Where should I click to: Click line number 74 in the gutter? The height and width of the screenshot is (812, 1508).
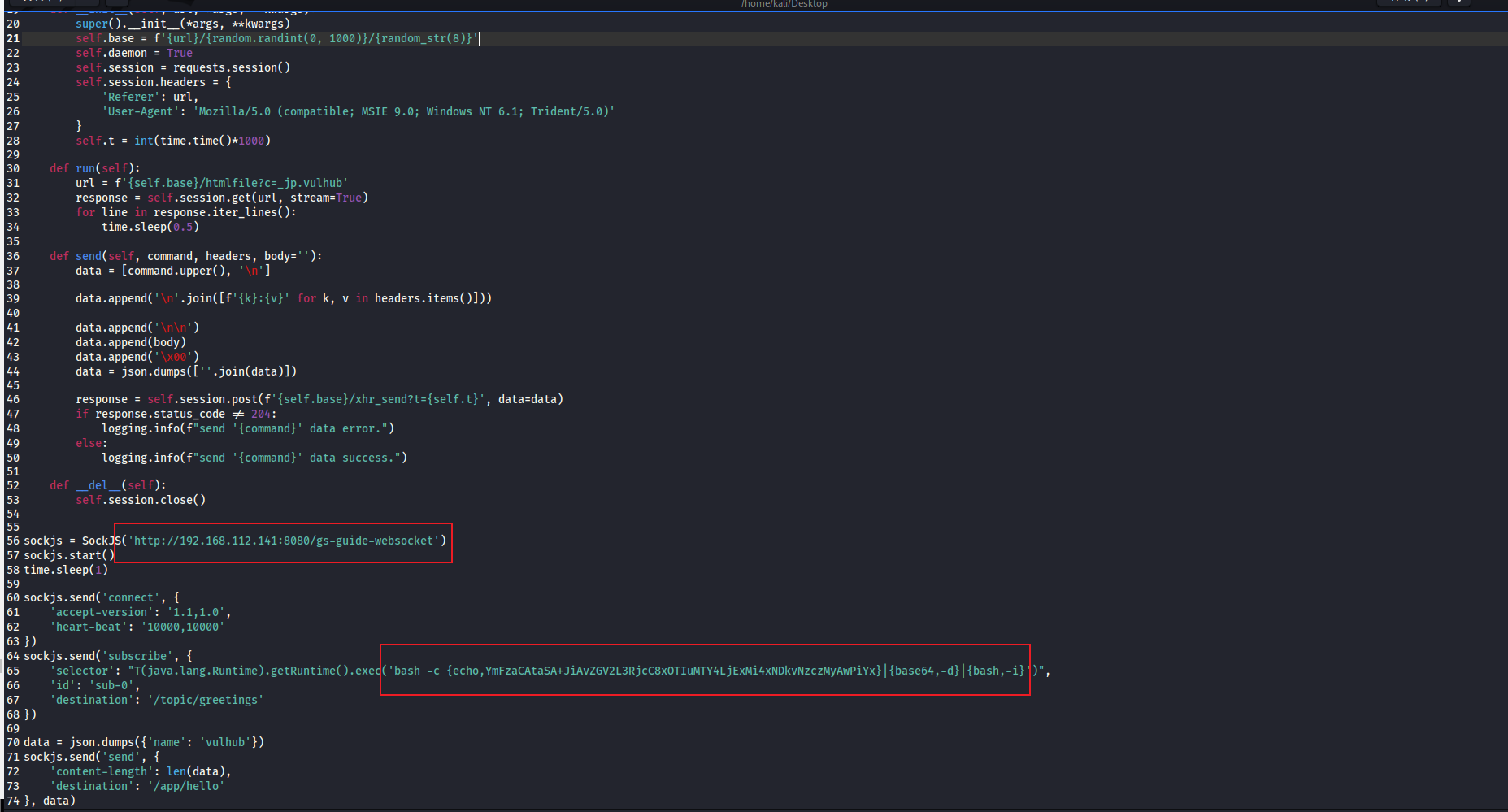tap(13, 801)
